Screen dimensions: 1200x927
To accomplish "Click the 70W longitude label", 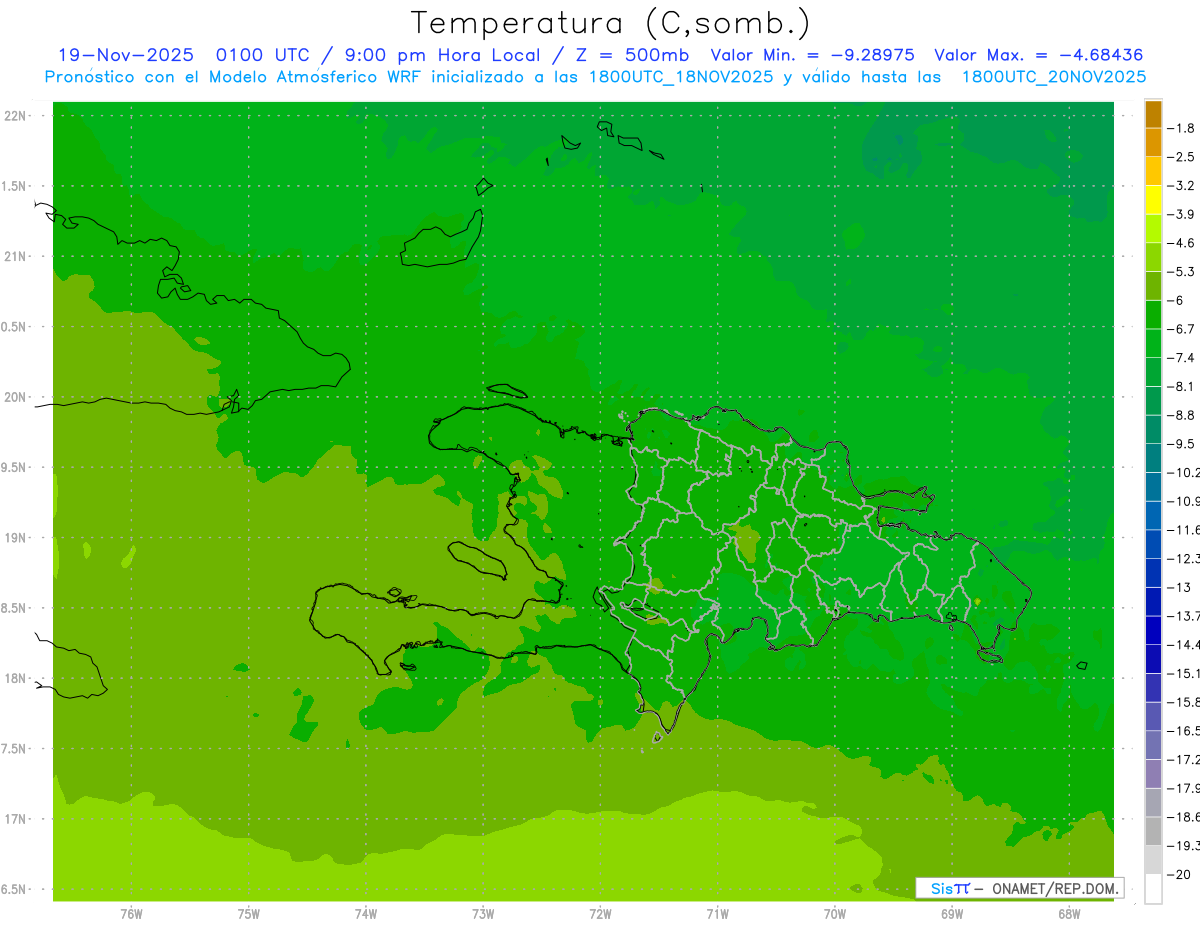I will click(835, 914).
